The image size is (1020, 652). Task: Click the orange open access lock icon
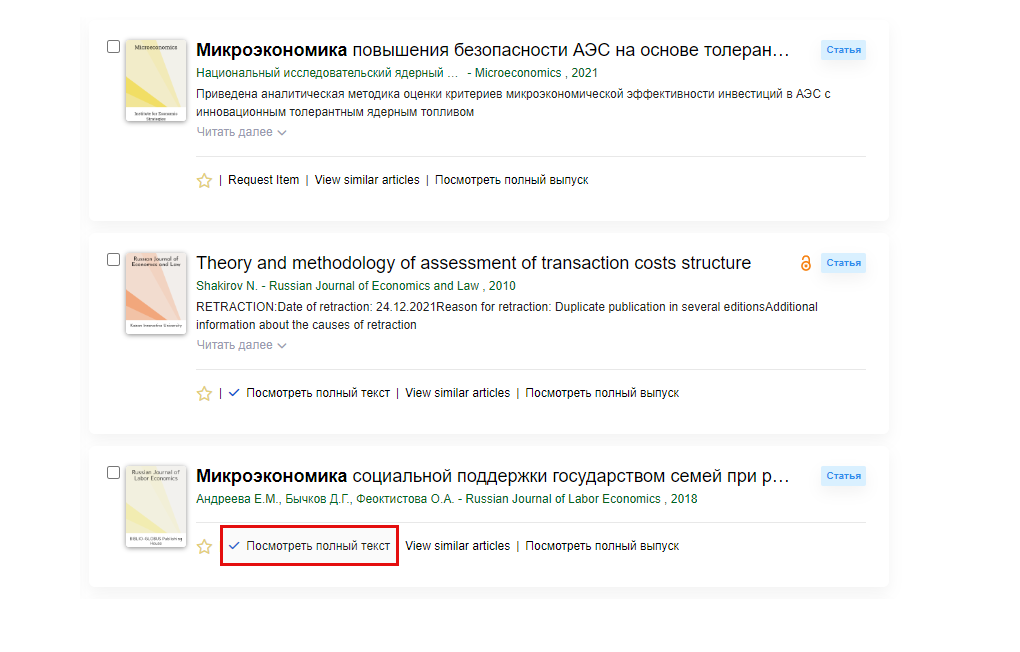click(x=805, y=263)
